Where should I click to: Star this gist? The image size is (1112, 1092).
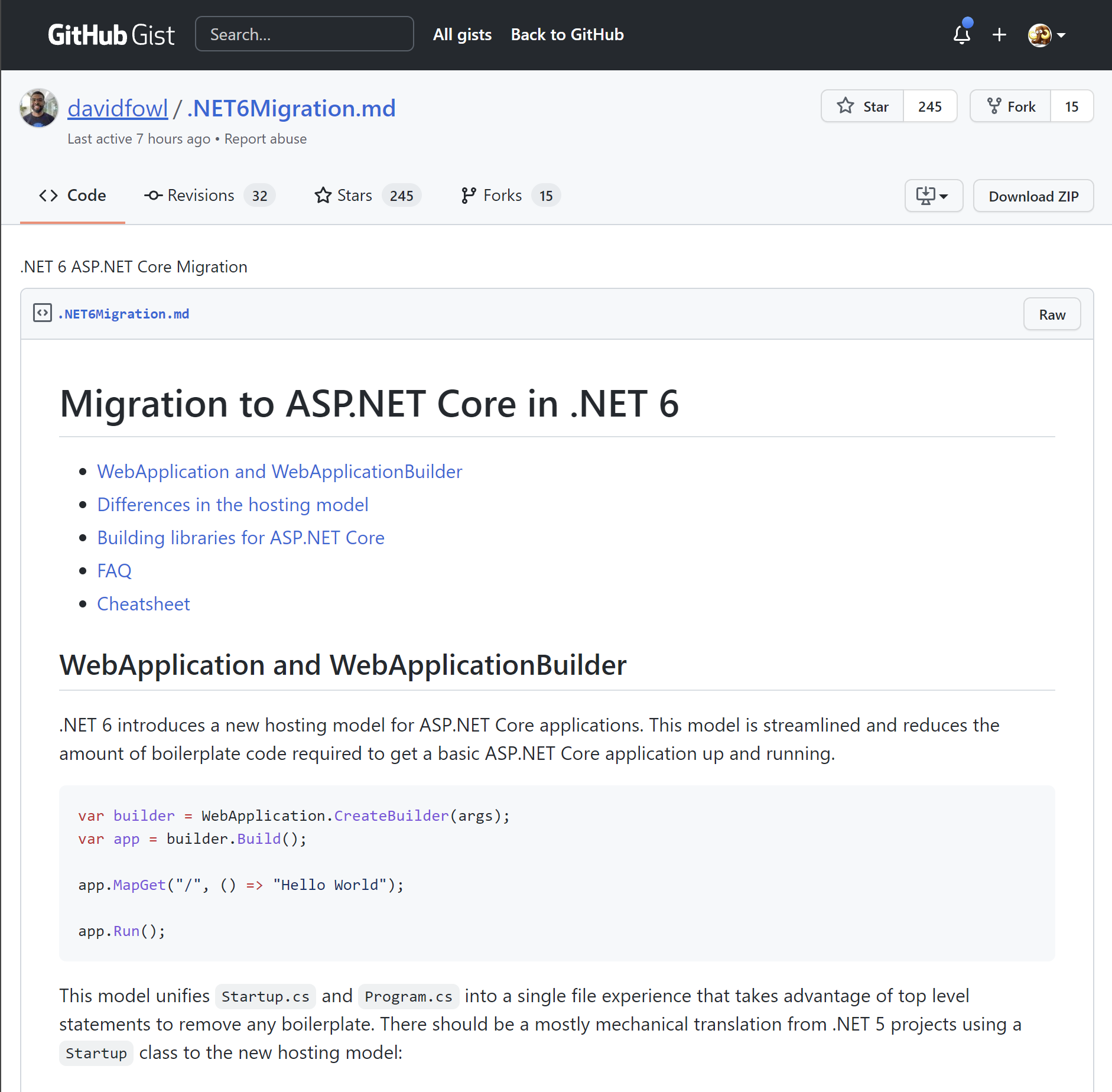863,106
